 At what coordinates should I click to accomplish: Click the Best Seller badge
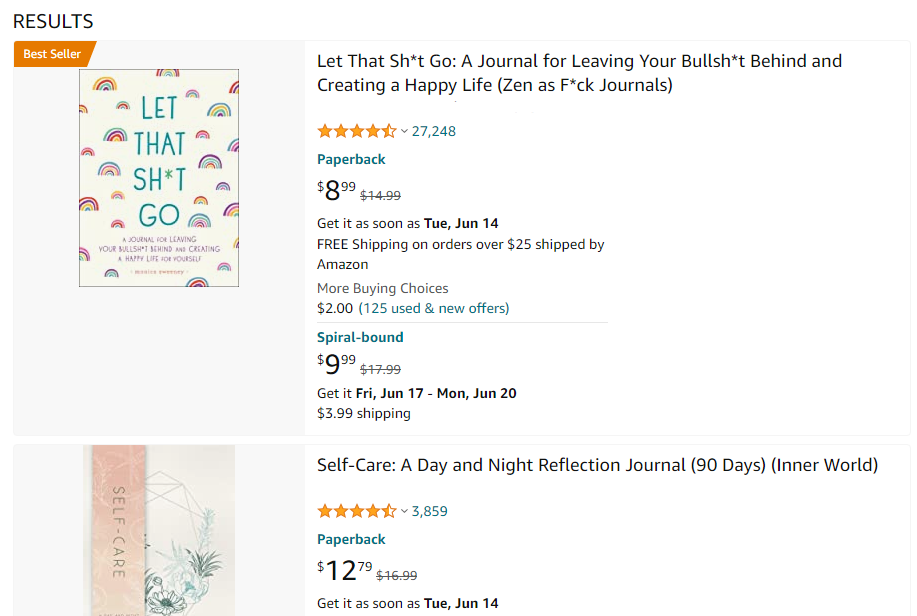pyautogui.click(x=52, y=54)
